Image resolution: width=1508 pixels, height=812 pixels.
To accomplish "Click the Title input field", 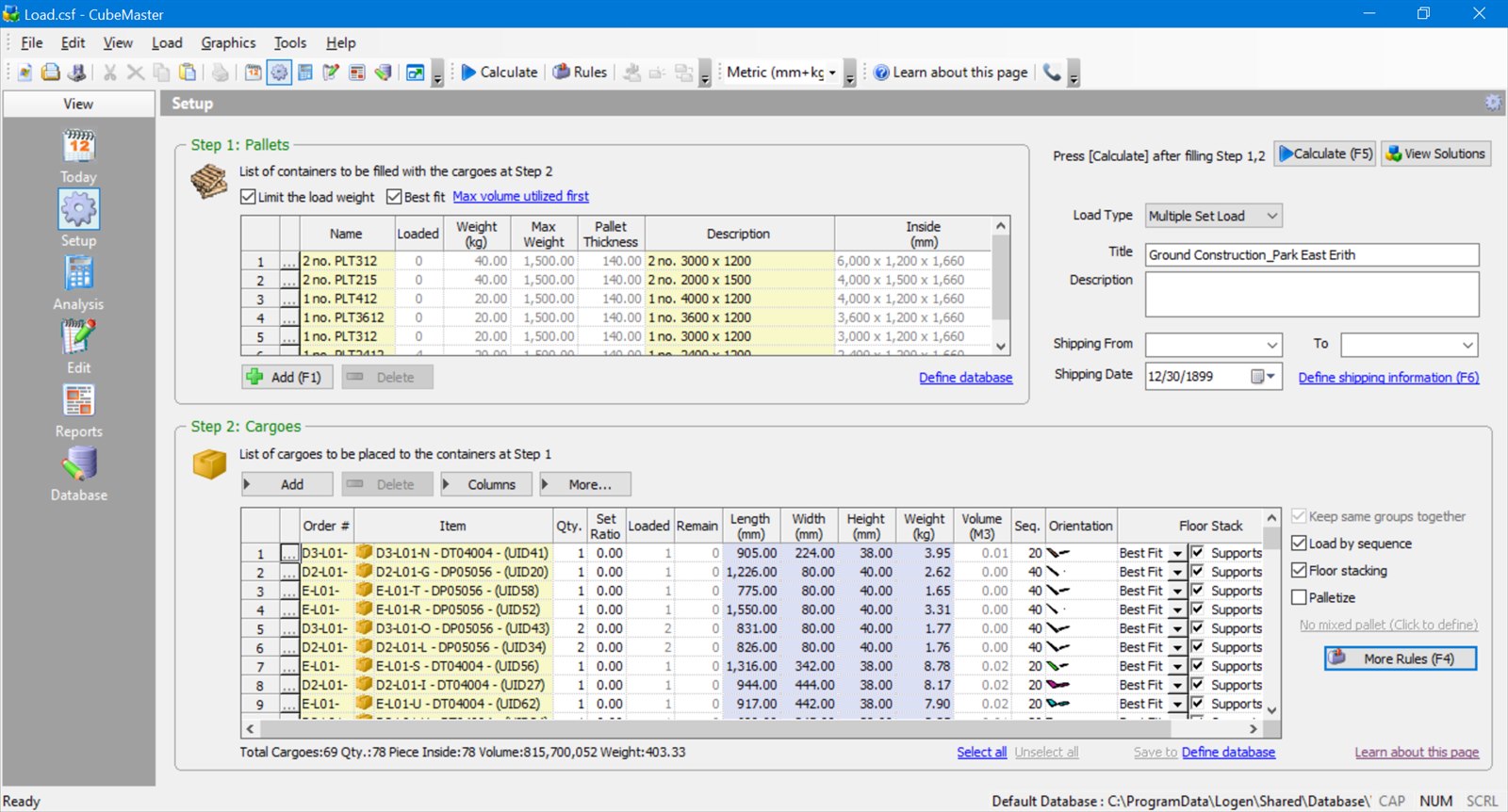I will coord(1311,254).
